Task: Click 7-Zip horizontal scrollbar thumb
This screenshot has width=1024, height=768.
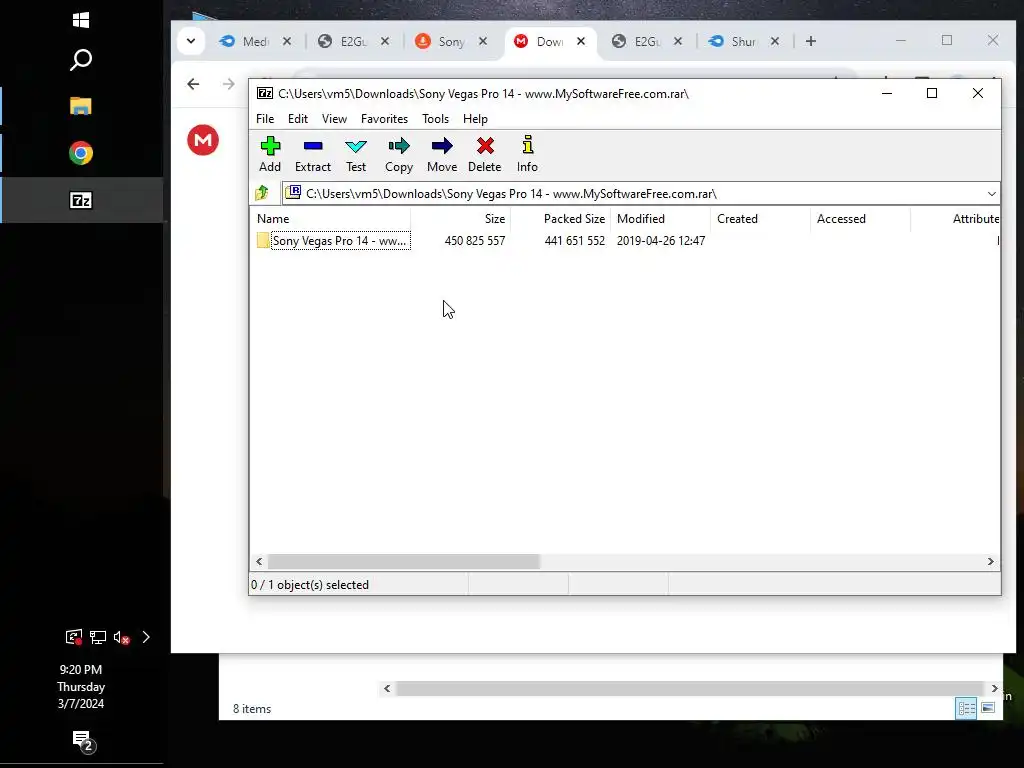Action: pyautogui.click(x=404, y=562)
